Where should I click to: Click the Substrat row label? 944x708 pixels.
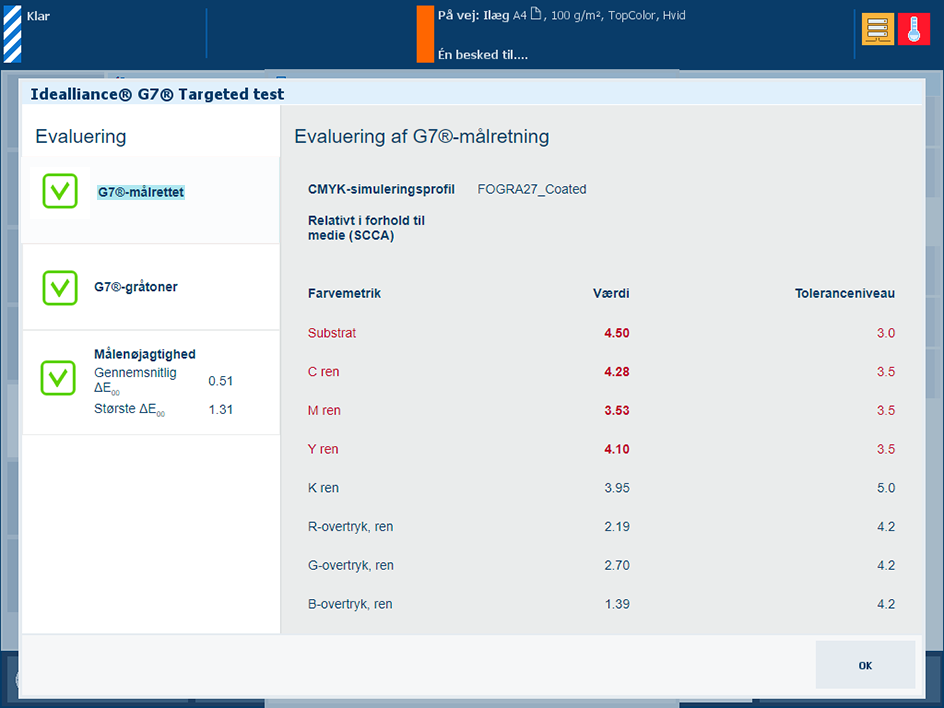(x=332, y=333)
